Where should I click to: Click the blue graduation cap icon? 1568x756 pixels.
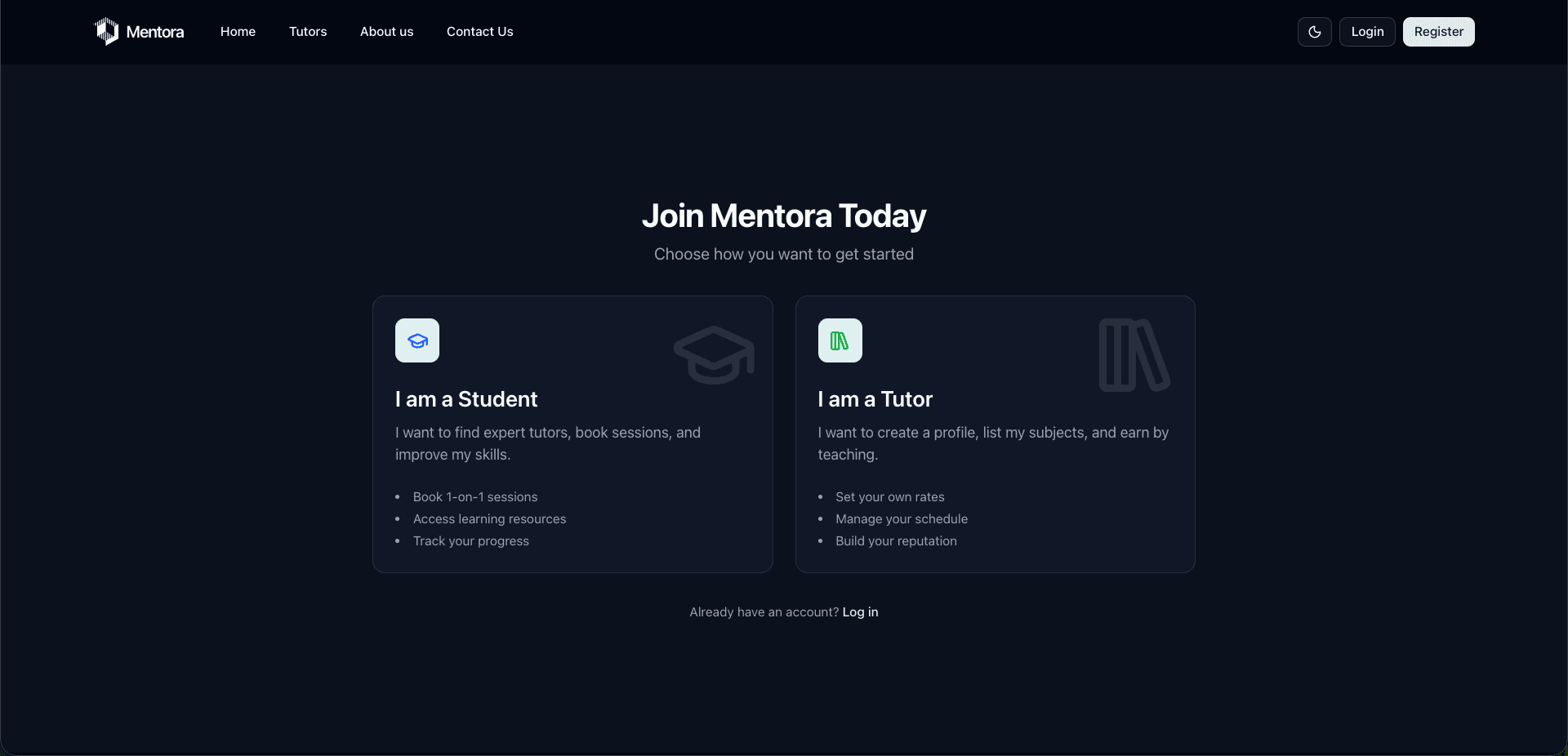tap(417, 340)
